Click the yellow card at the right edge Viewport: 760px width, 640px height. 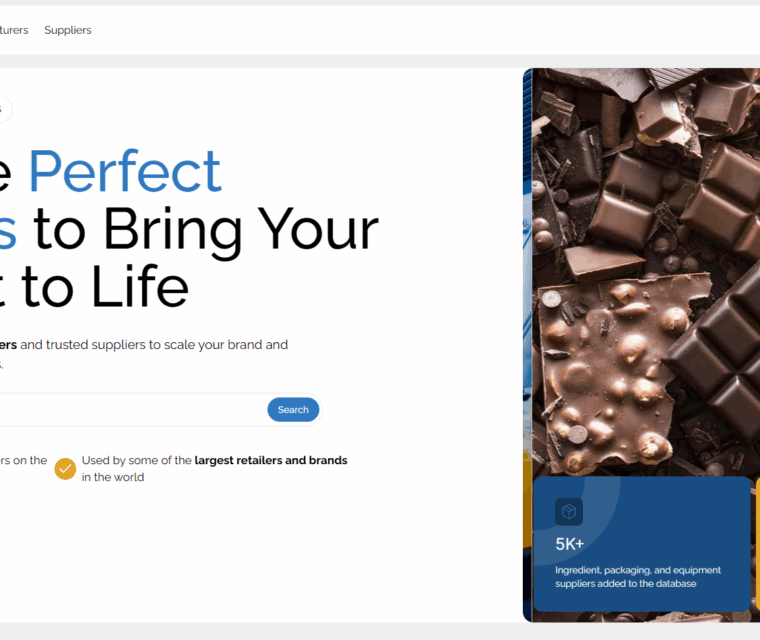(x=756, y=545)
